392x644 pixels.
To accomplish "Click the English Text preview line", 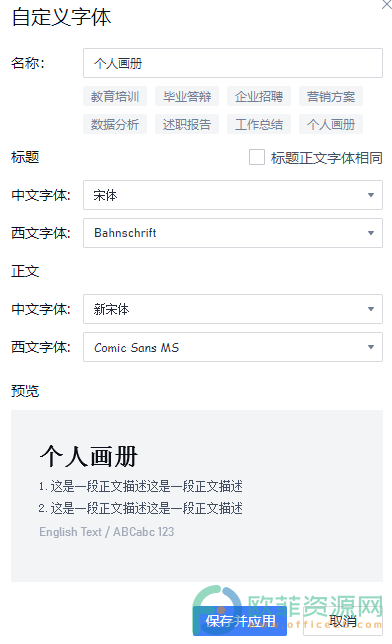I will coord(107,532).
